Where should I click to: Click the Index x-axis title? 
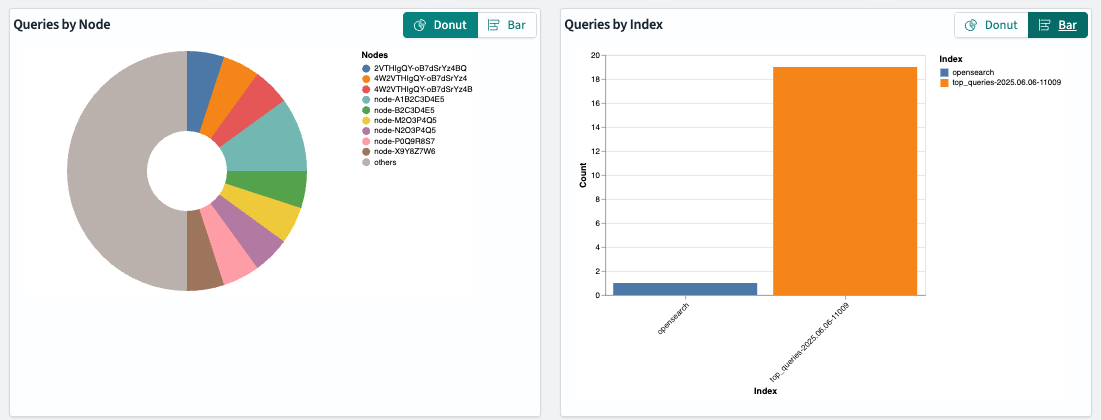coord(765,391)
